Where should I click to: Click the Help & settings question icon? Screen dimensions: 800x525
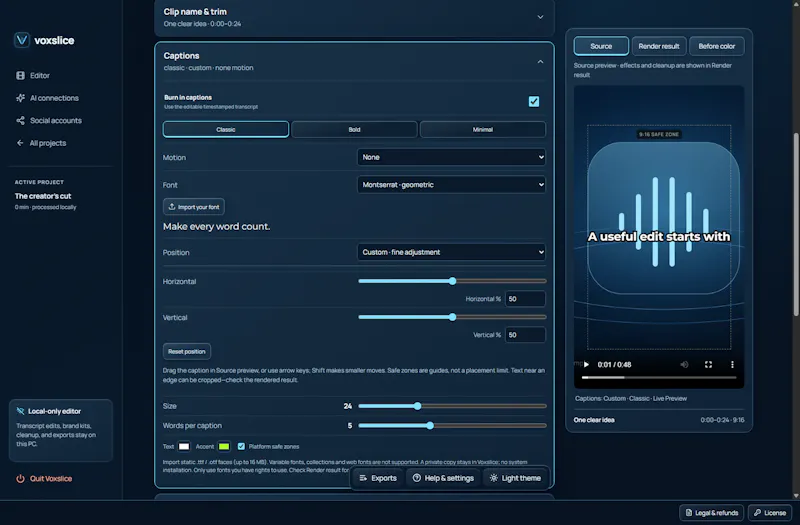coord(417,478)
